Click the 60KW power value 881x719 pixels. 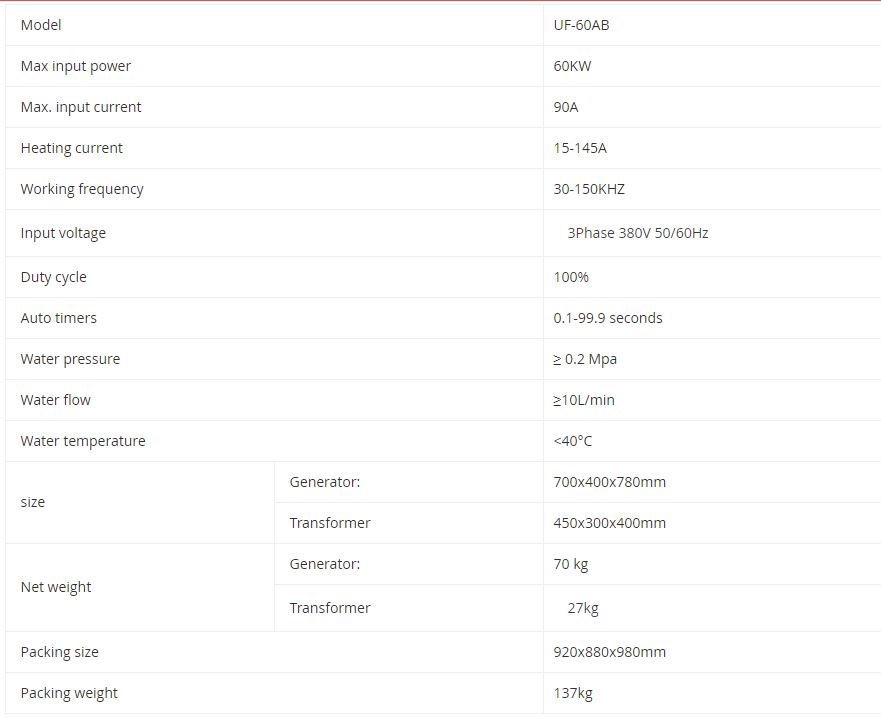pos(572,66)
